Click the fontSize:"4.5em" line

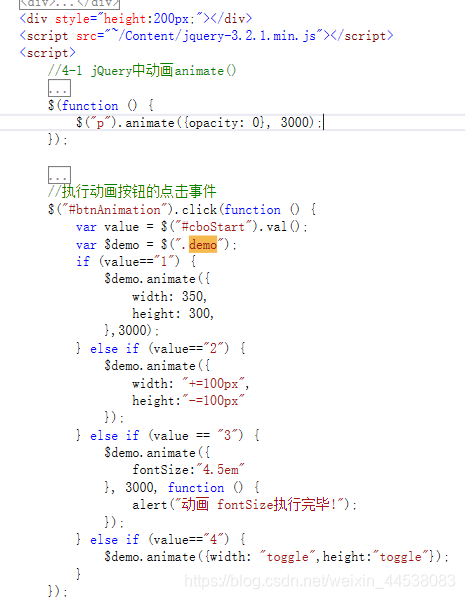click(x=188, y=470)
